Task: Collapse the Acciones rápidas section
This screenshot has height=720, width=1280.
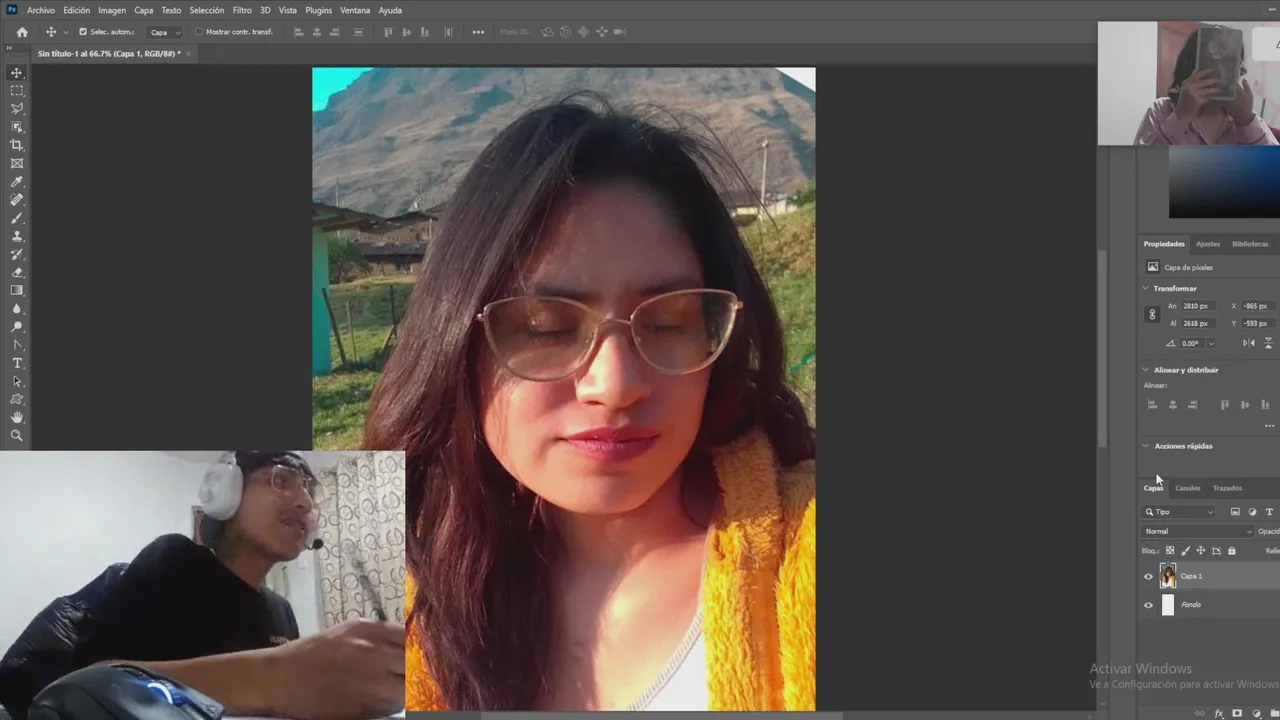Action: click(x=1146, y=446)
